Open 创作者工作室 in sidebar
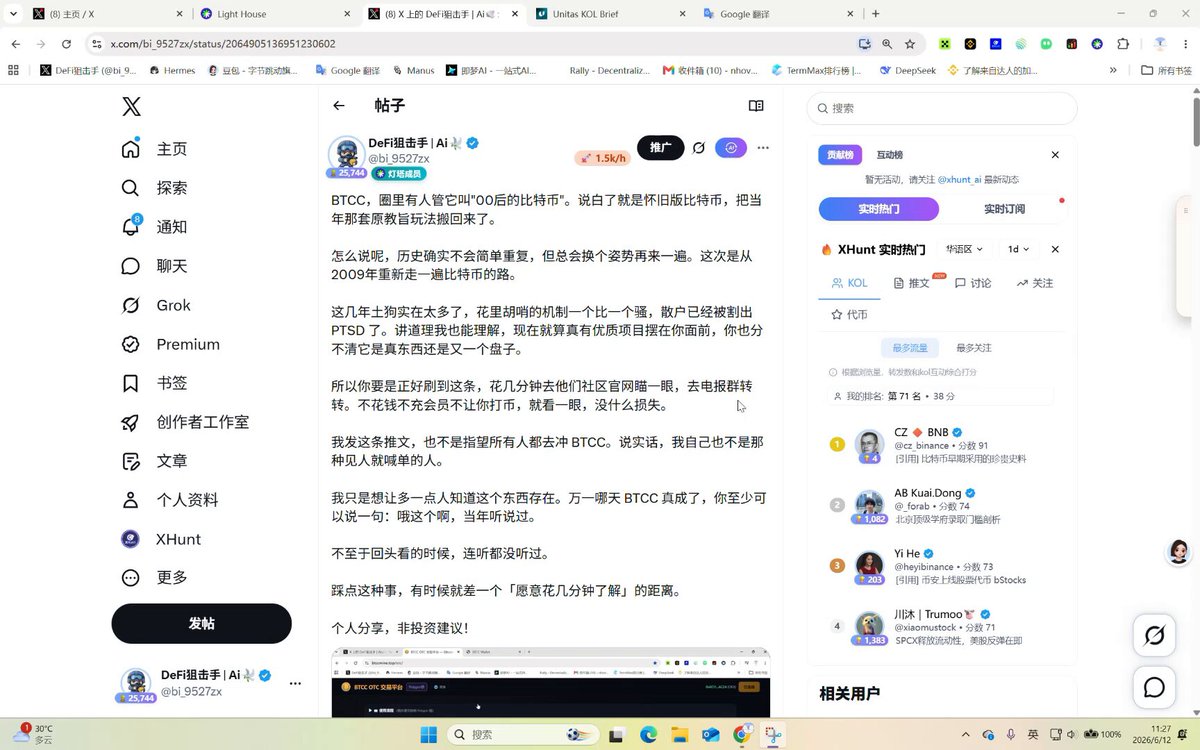1200x750 pixels. point(185,422)
